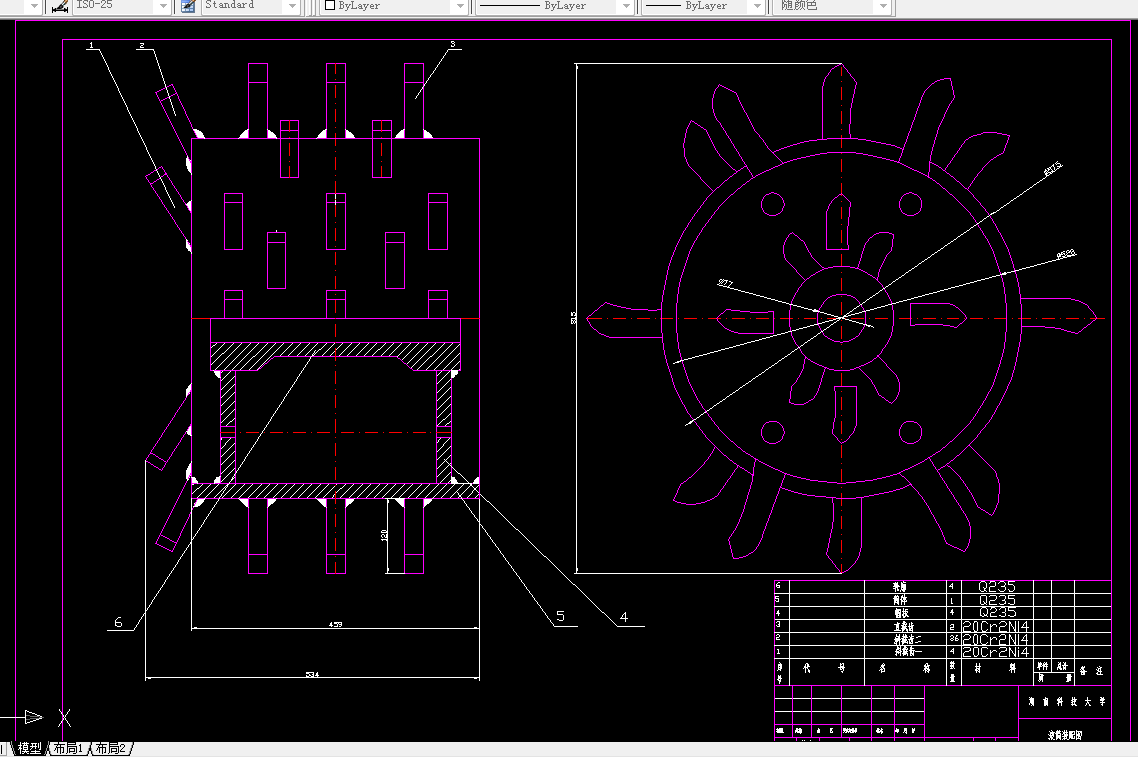Select the 459 width dimension text
This screenshot has height=757, width=1138.
335,624
